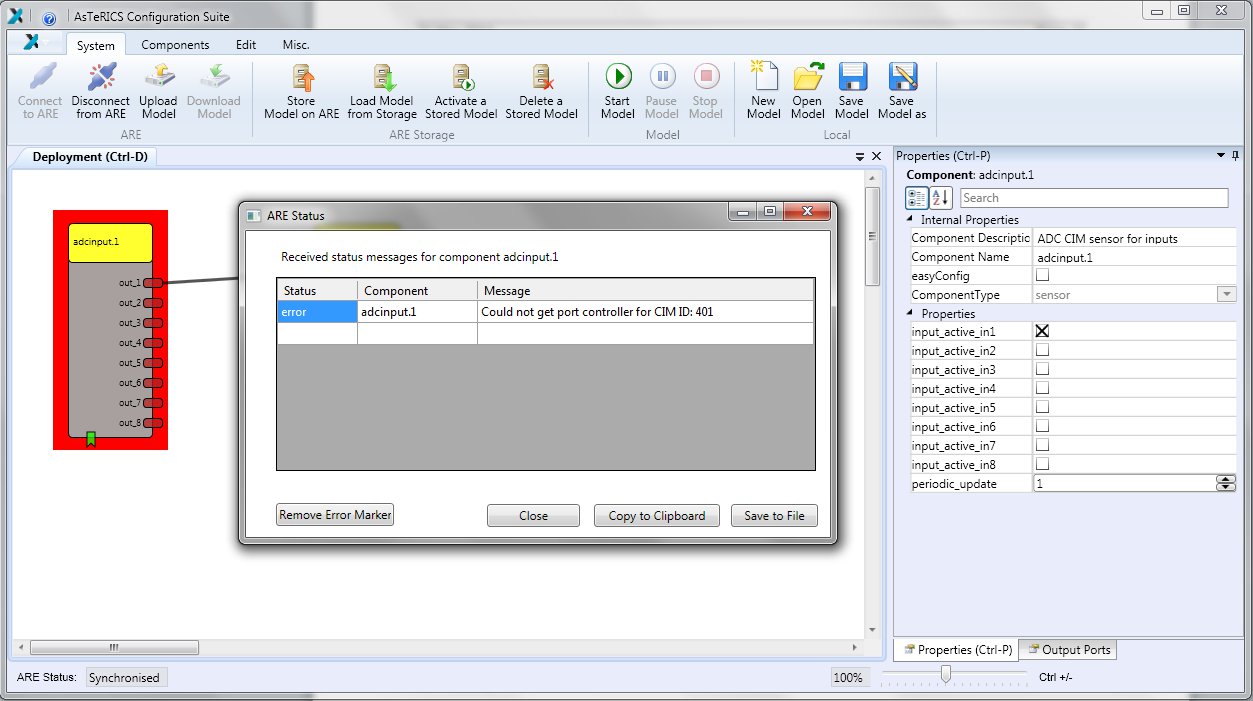The width and height of the screenshot is (1253, 701).
Task: Click Load Model from Storage icon
Action: click(x=382, y=77)
